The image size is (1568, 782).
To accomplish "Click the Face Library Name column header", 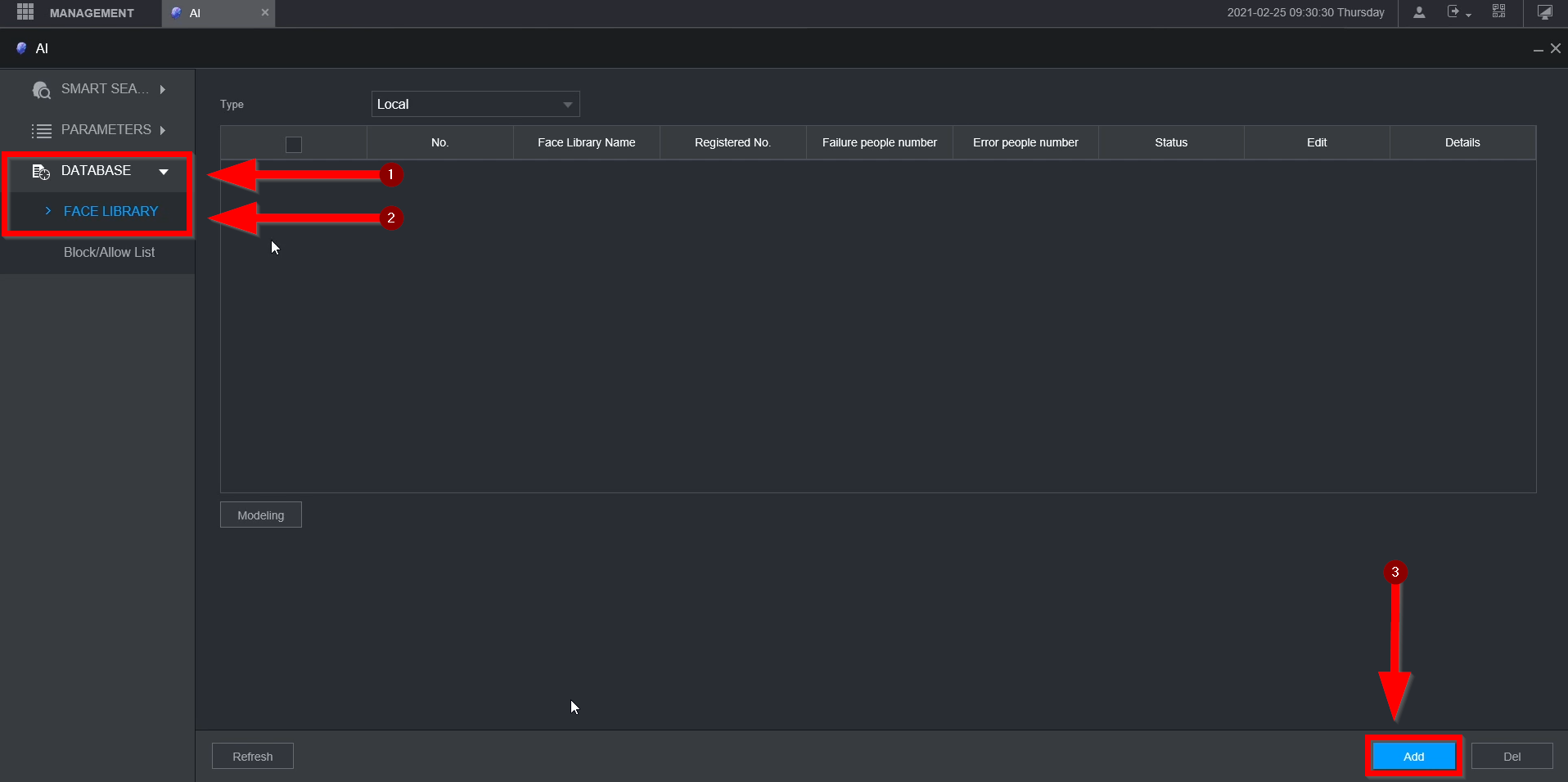I will click(586, 143).
